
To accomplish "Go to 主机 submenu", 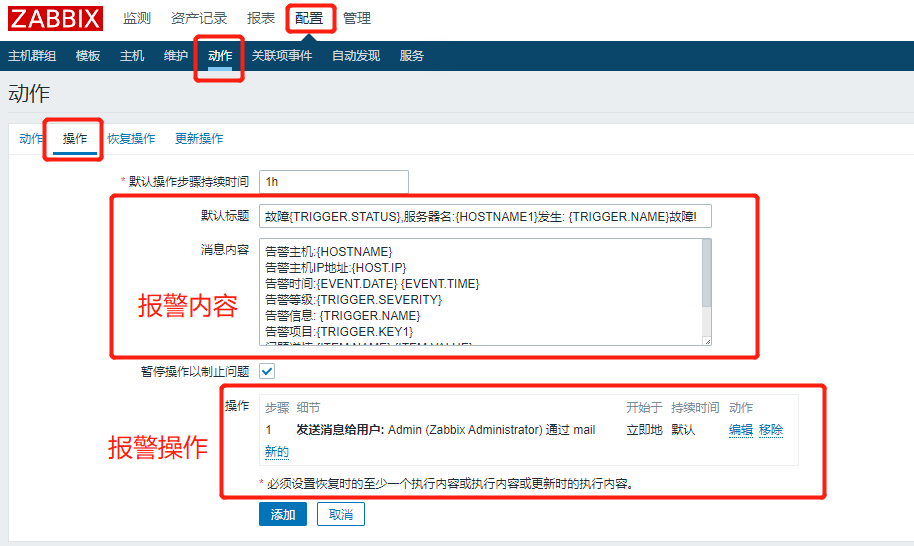I will click(132, 56).
